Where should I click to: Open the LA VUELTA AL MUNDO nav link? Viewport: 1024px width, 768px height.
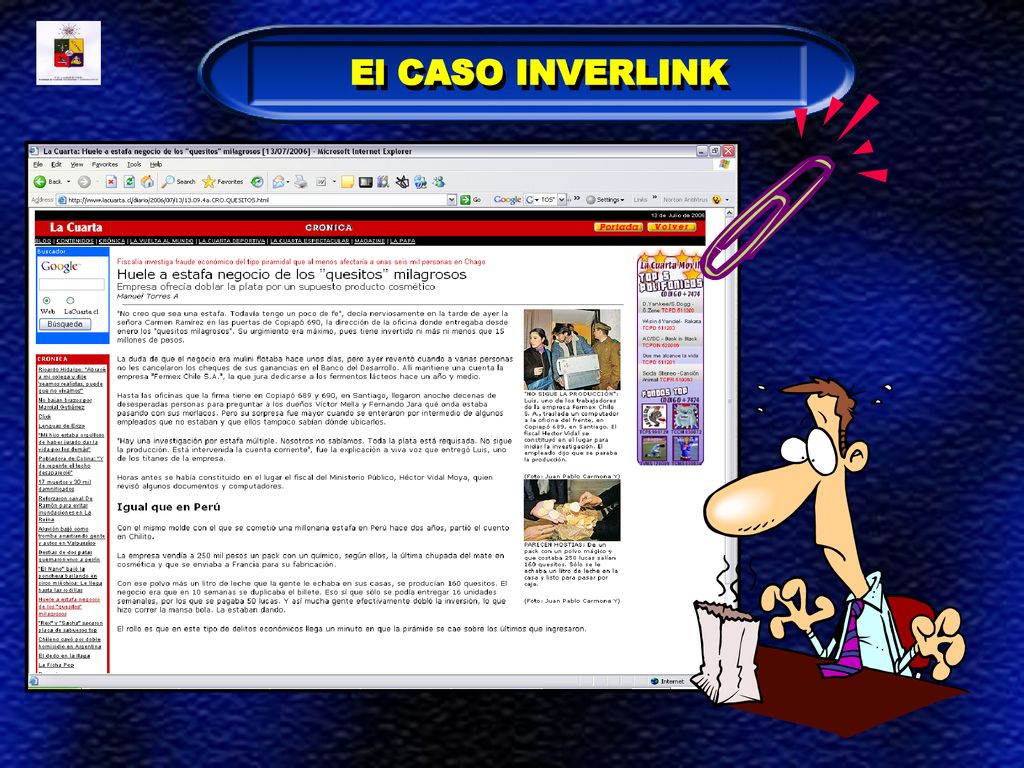pyautogui.click(x=161, y=241)
